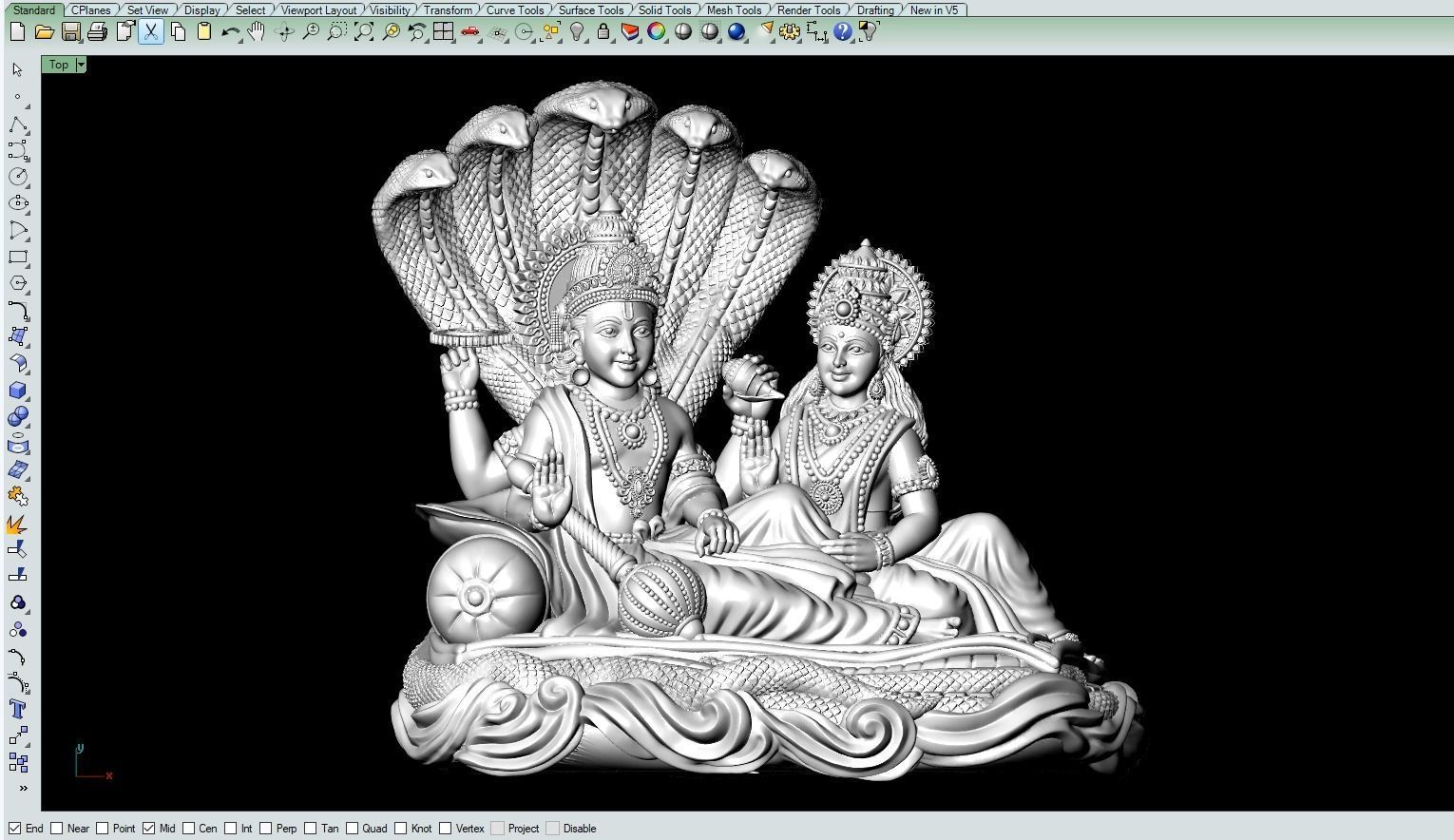The height and width of the screenshot is (840, 1454).
Task: Switch to the Viewport Layout tab
Action: tap(318, 10)
